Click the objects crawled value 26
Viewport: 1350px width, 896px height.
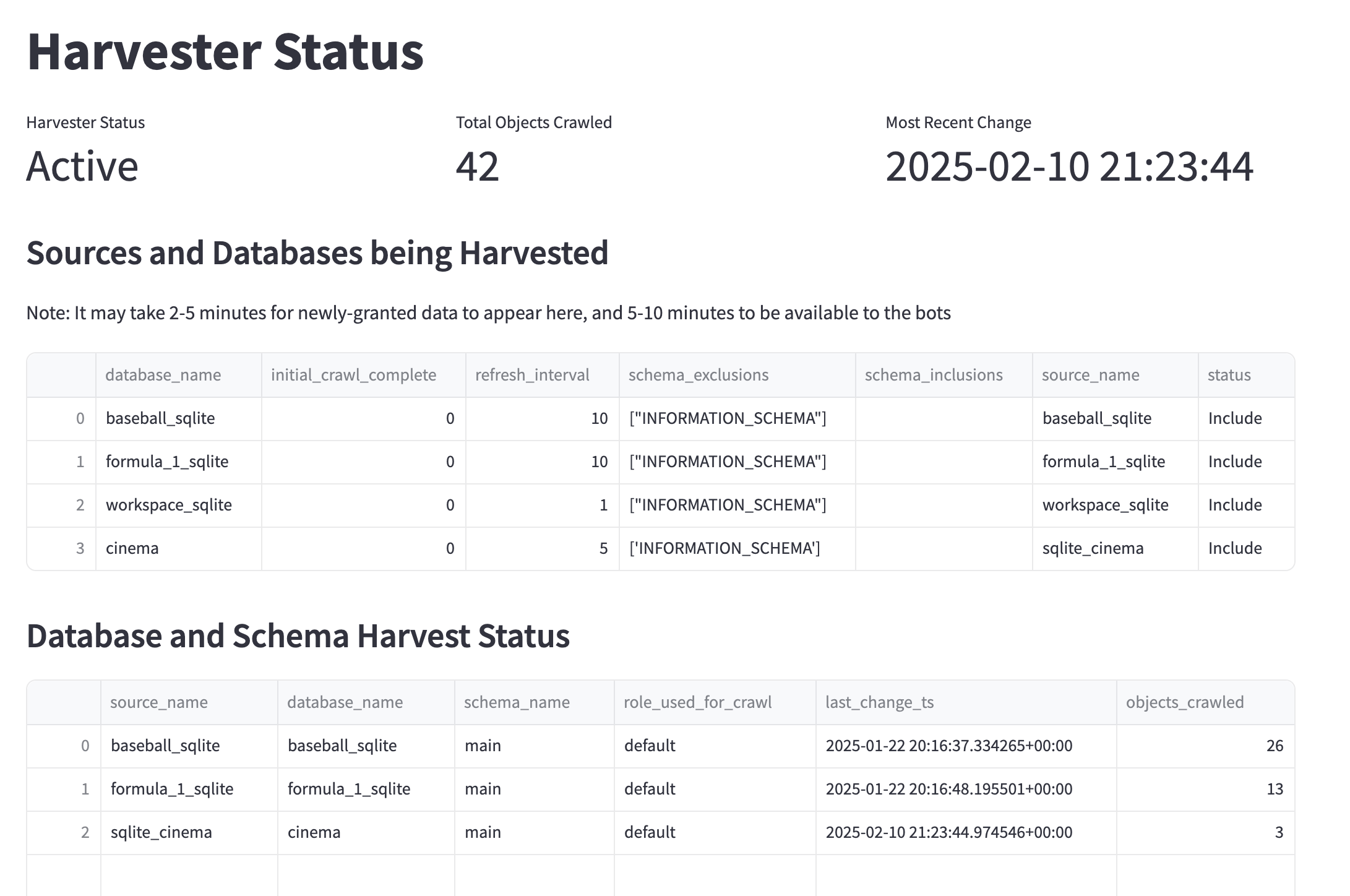1274,746
